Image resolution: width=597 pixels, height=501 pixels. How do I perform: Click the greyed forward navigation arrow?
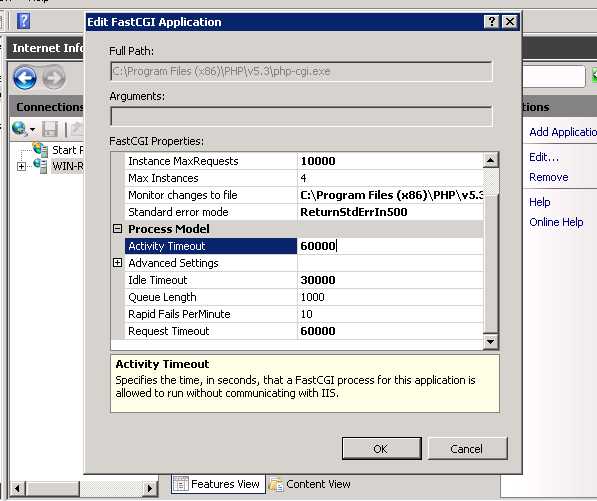coord(54,77)
